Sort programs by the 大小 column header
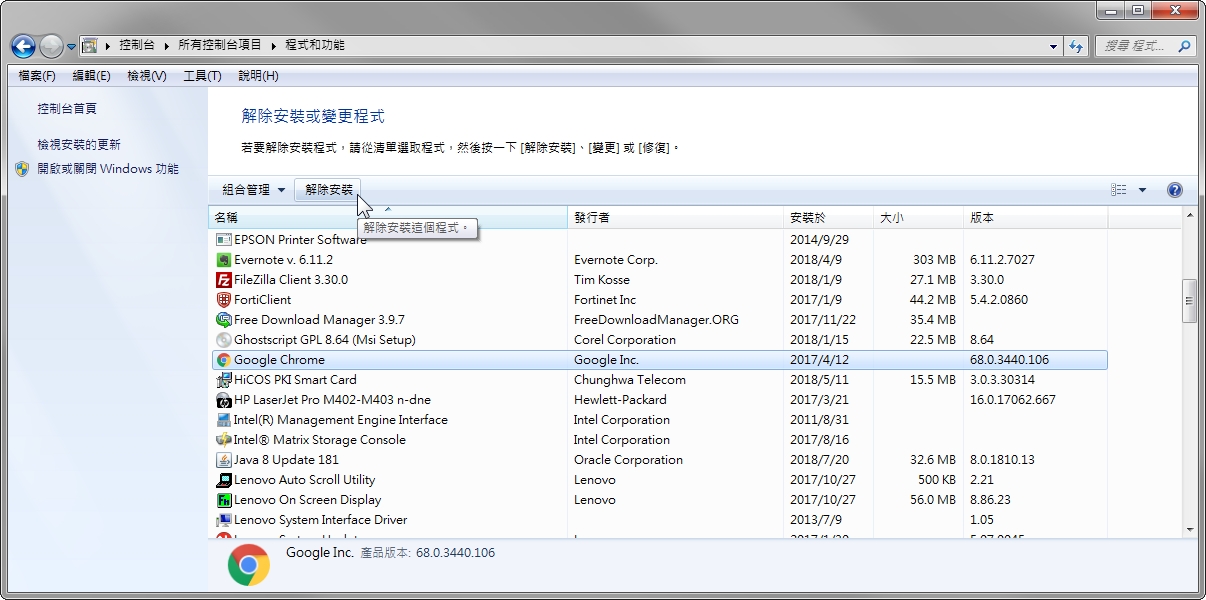 892,217
